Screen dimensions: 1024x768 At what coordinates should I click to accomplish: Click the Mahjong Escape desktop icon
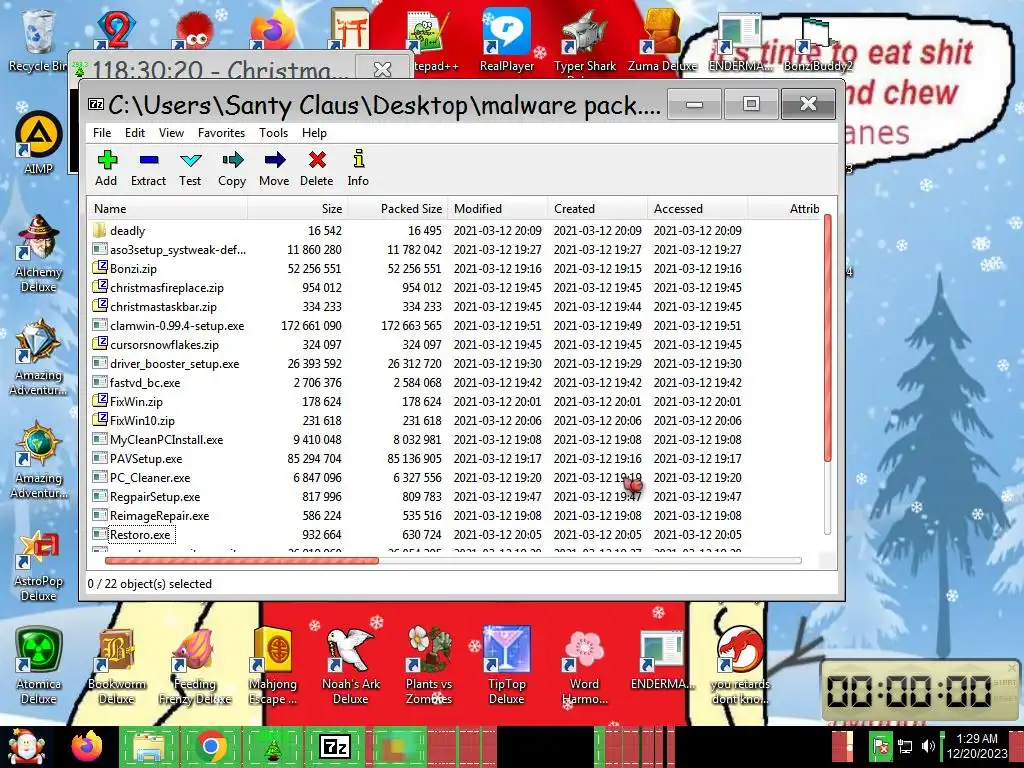(273, 666)
